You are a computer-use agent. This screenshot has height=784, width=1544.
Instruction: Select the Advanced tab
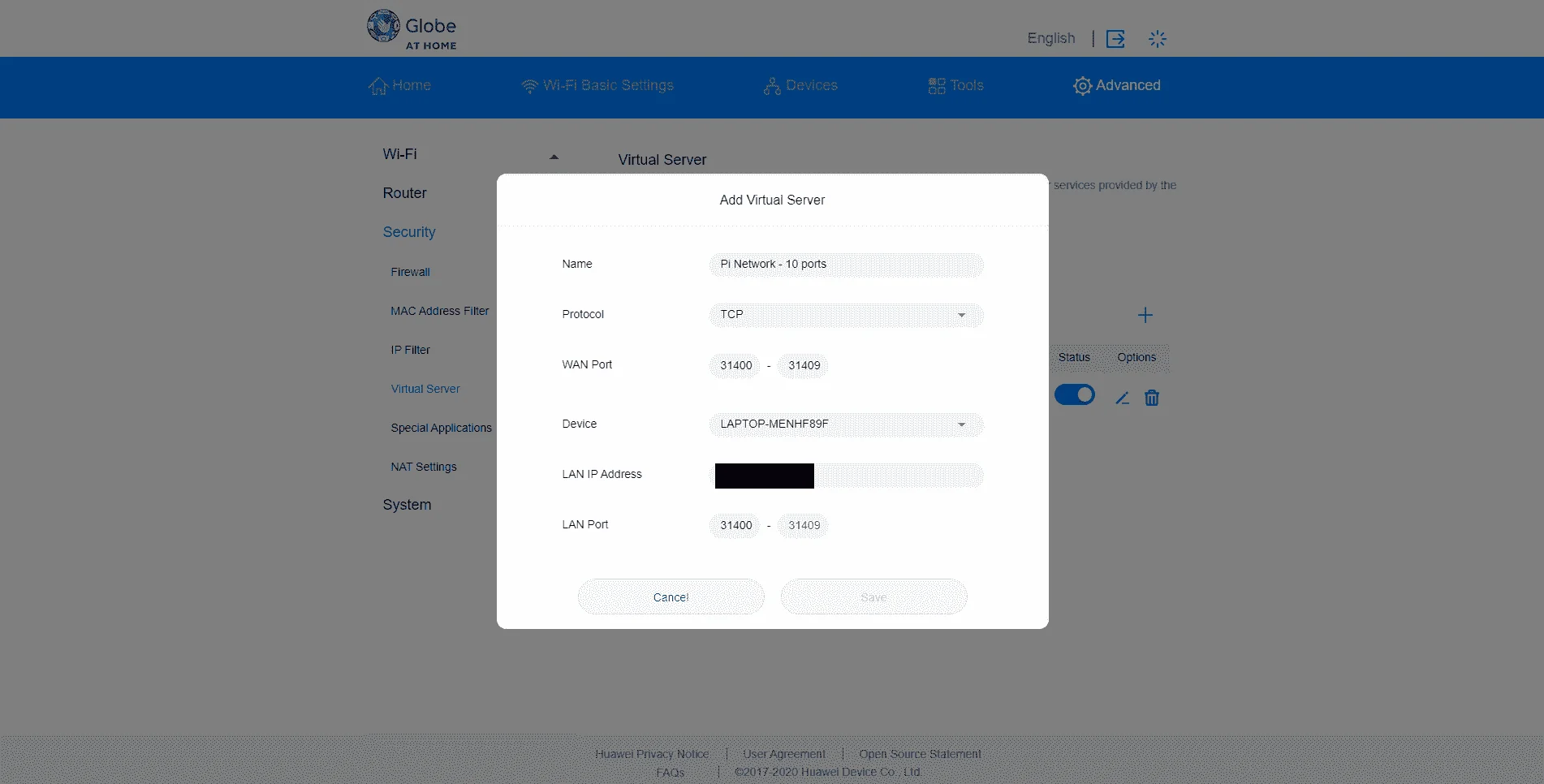tap(1117, 85)
